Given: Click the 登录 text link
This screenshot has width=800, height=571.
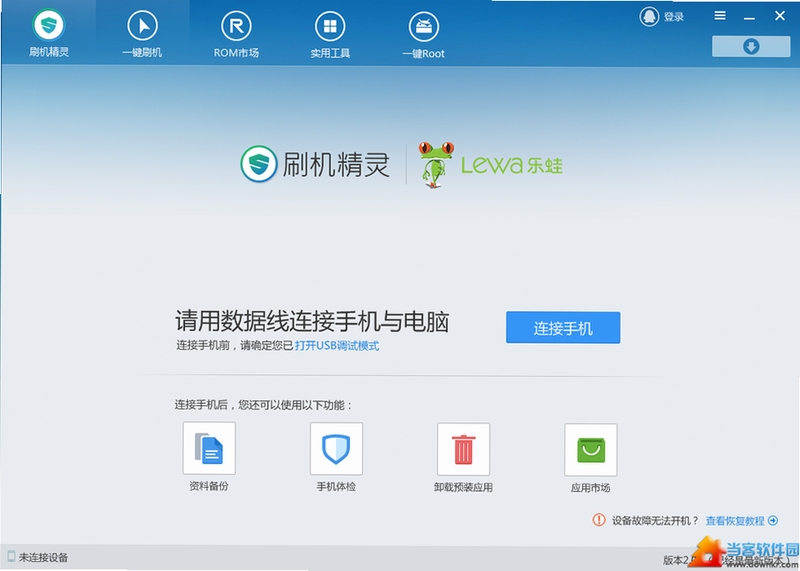Looking at the screenshot, I should coord(674,17).
